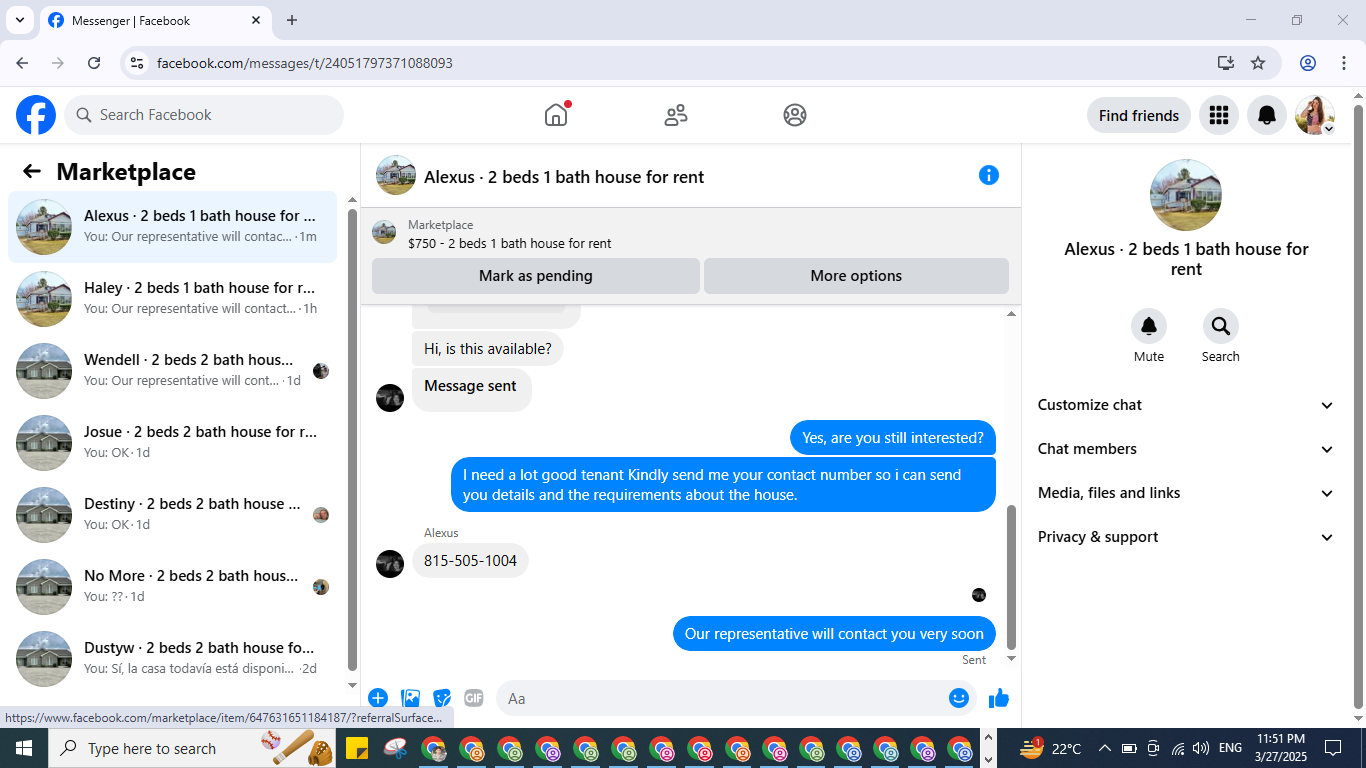Expand the Privacy & support section
This screenshot has height=768, width=1366.
(x=1186, y=537)
